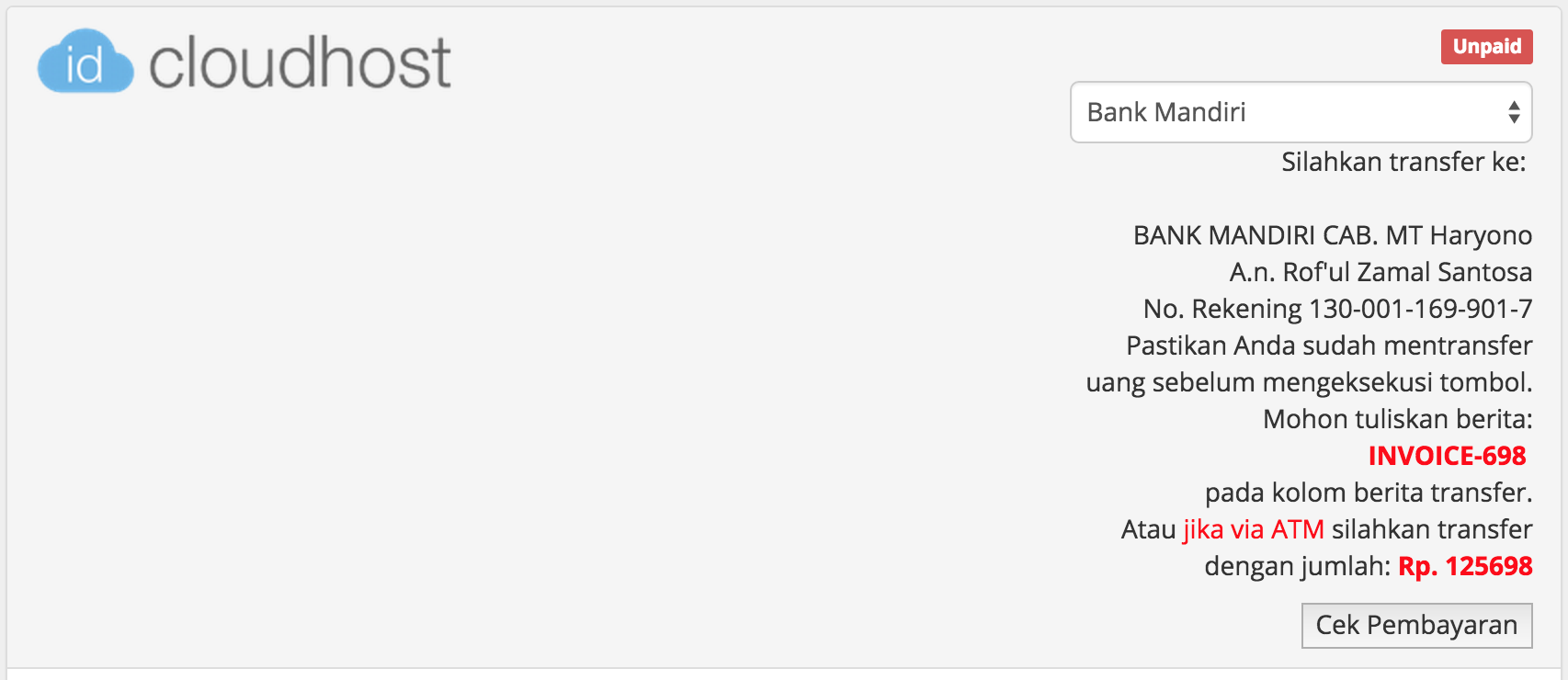Click the "jika via ATM" red link
The height and width of the screenshot is (680, 1568).
click(x=1252, y=529)
